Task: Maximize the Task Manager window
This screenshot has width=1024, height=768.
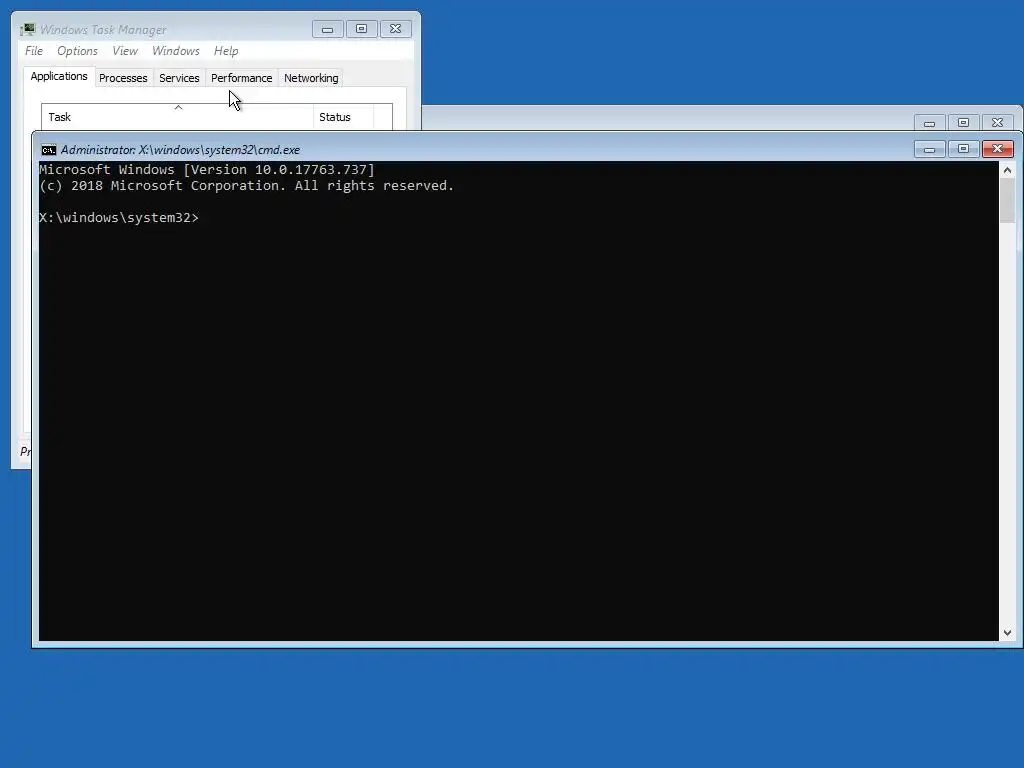Action: pos(362,29)
